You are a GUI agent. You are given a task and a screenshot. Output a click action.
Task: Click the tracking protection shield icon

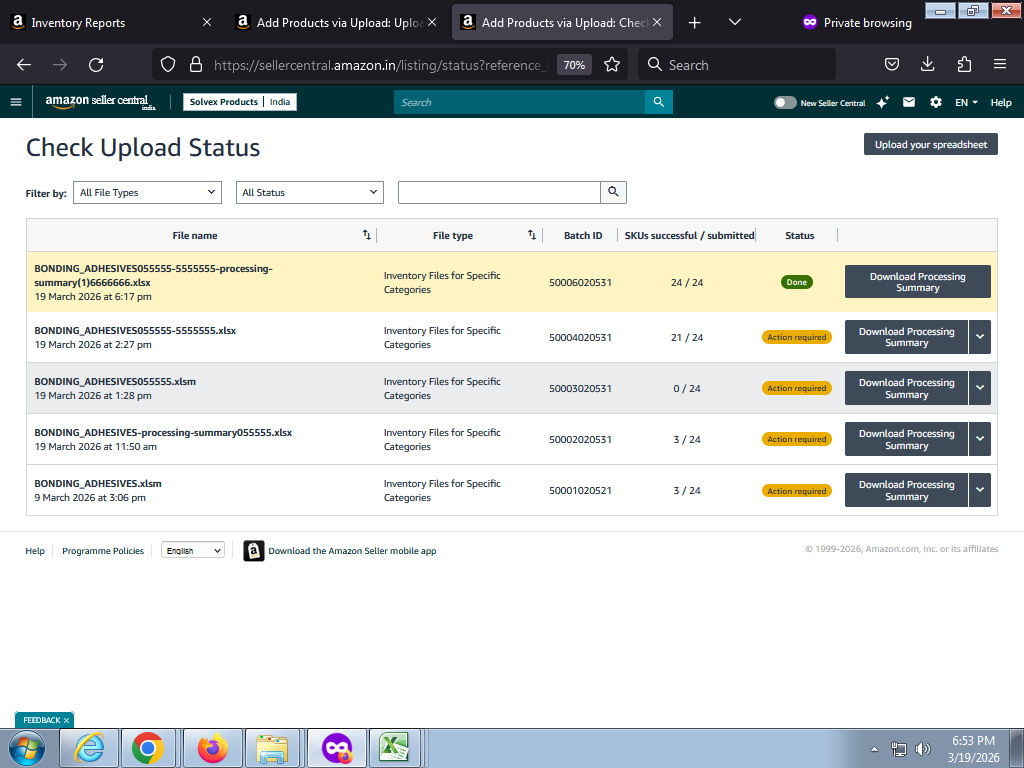(168, 65)
